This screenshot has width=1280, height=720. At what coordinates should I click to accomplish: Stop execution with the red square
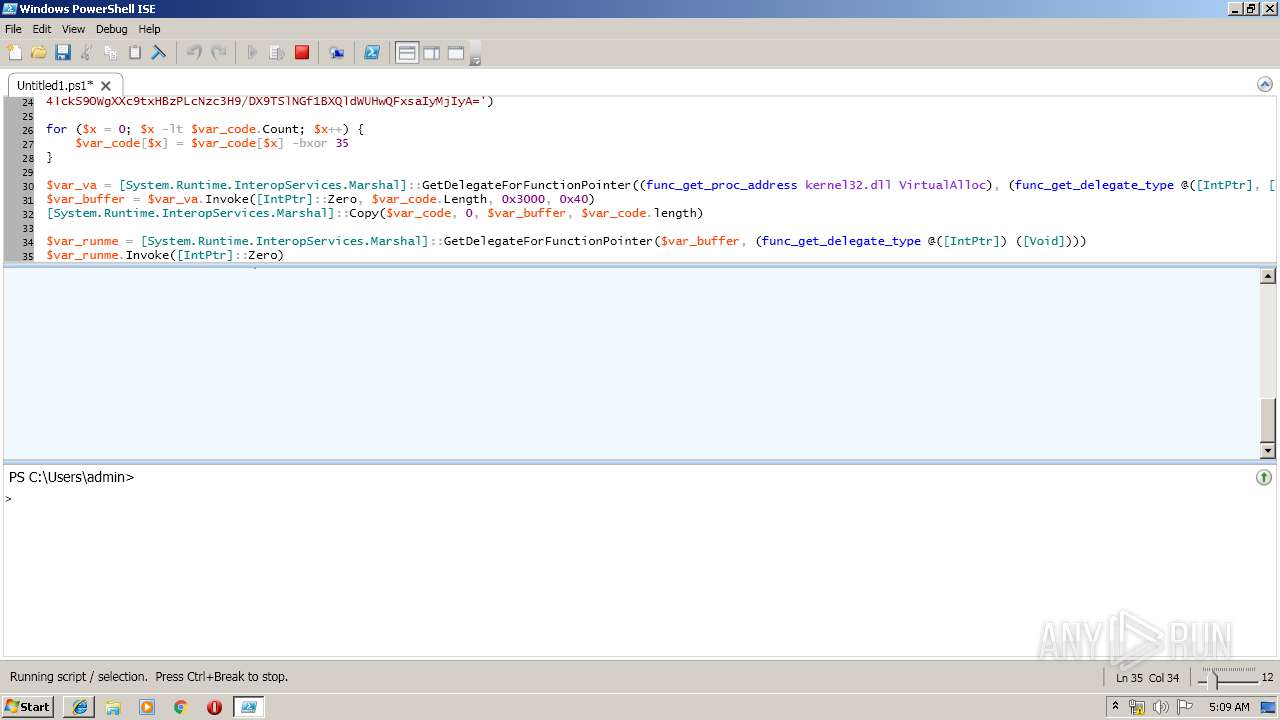[302, 53]
